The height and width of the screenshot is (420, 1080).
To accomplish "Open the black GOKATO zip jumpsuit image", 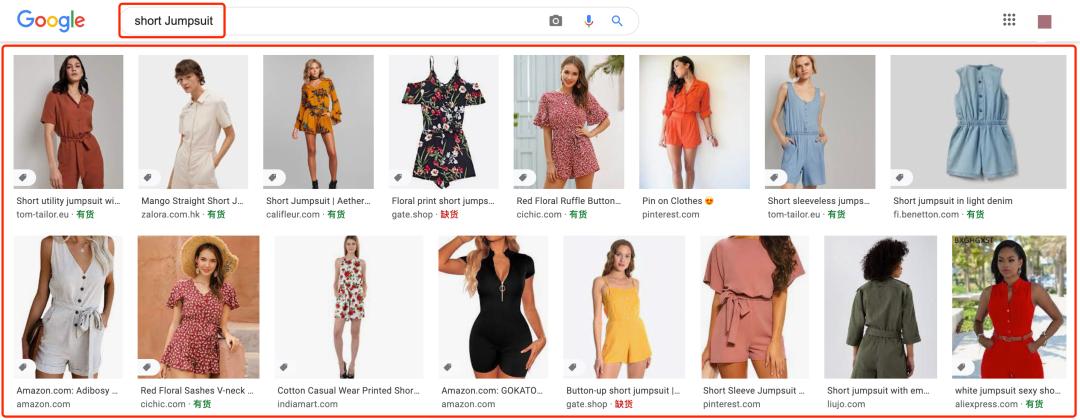I will 493,307.
